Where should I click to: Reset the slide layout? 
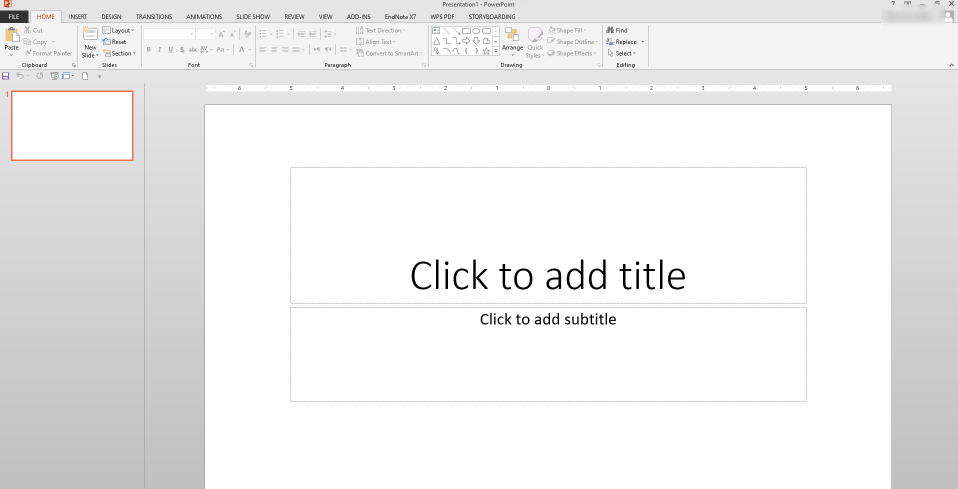tap(114, 42)
